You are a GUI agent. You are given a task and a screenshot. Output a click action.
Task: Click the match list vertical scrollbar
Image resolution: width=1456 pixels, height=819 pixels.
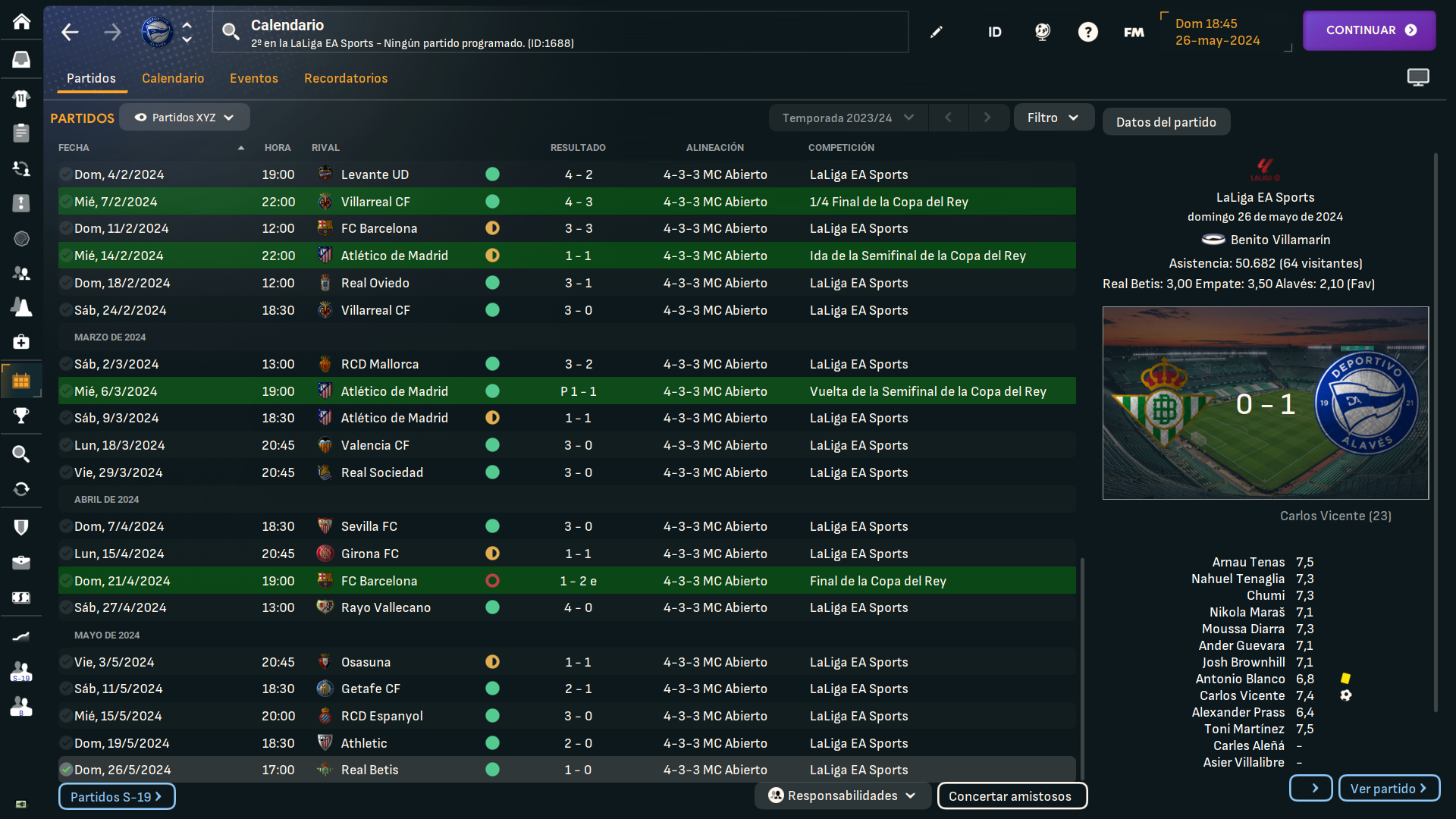pos(1082,667)
